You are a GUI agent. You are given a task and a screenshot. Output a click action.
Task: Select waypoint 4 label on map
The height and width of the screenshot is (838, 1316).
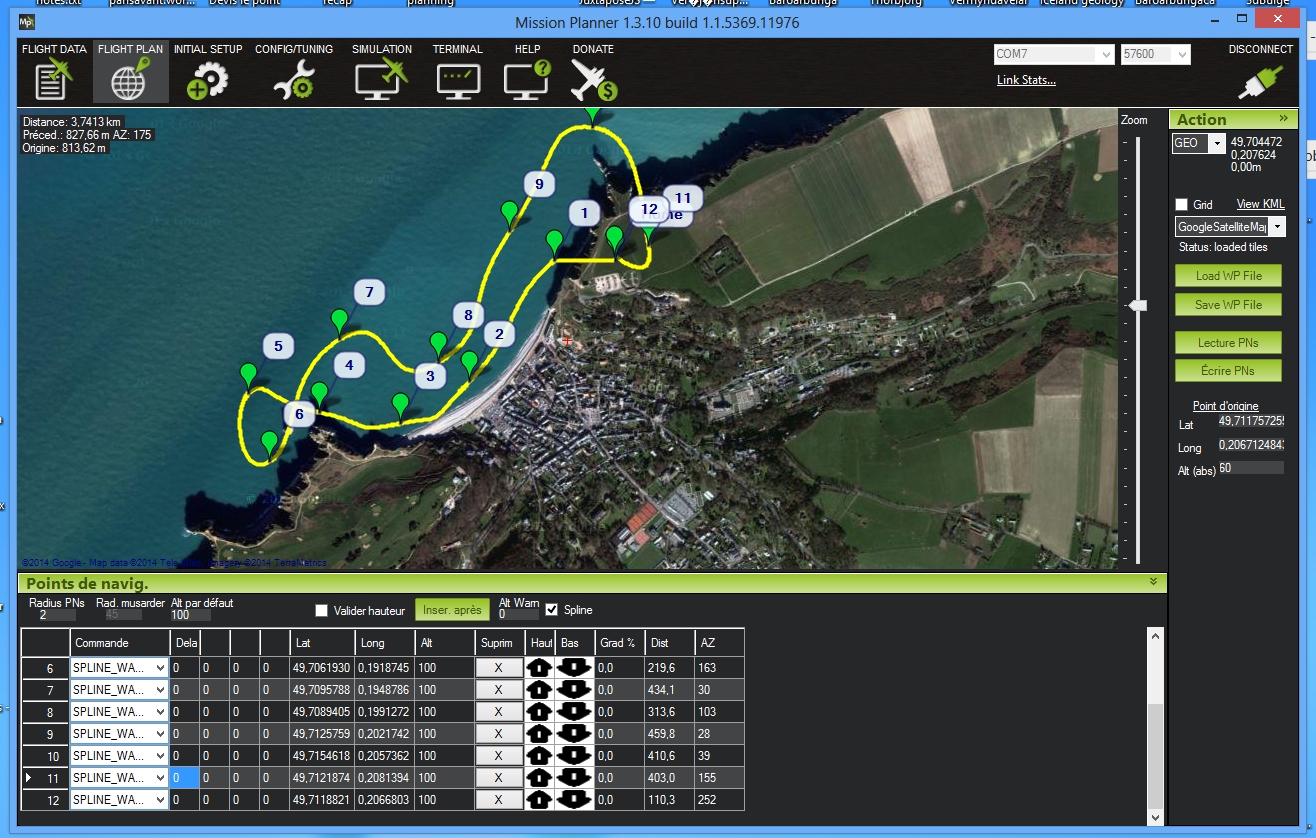(x=349, y=365)
